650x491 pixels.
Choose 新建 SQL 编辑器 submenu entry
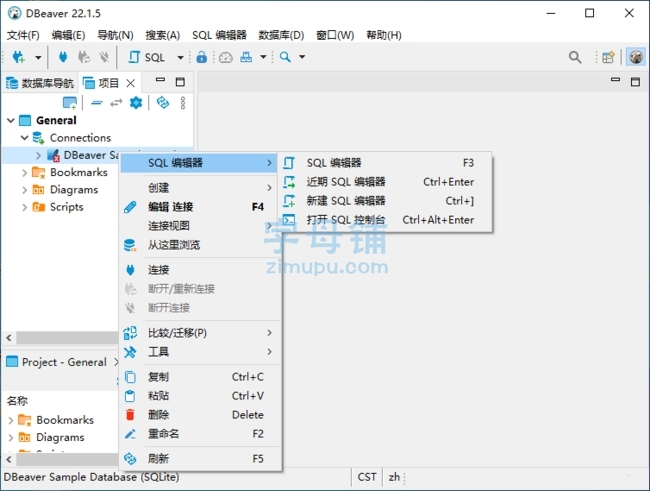[385, 201]
